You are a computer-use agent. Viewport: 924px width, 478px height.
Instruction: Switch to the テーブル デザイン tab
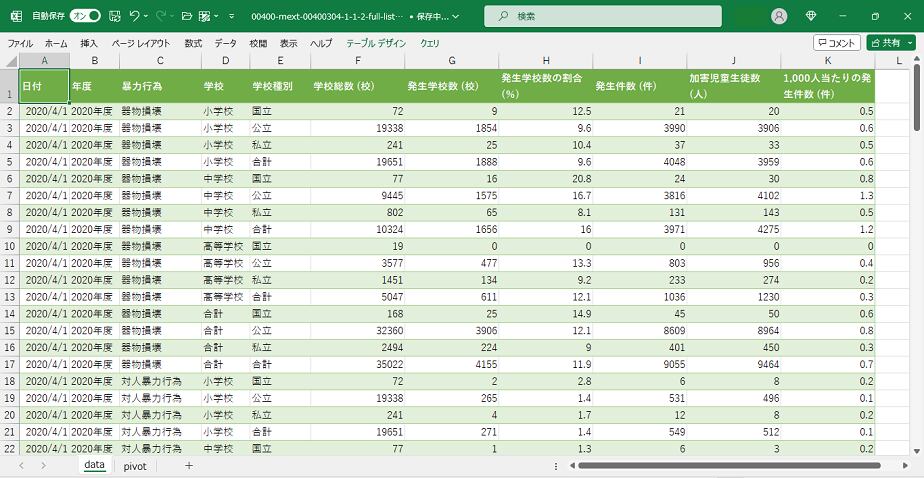376,43
